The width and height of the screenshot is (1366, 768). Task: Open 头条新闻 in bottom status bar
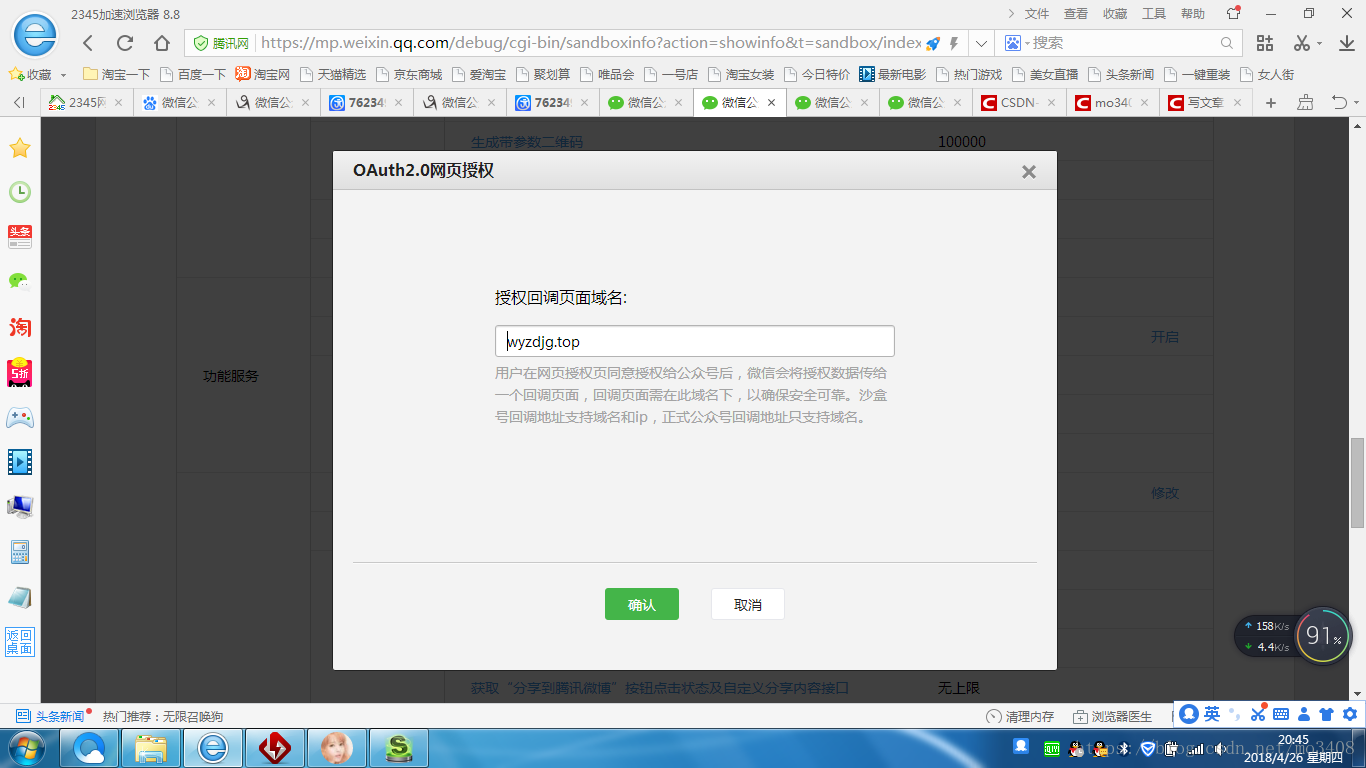coord(51,716)
